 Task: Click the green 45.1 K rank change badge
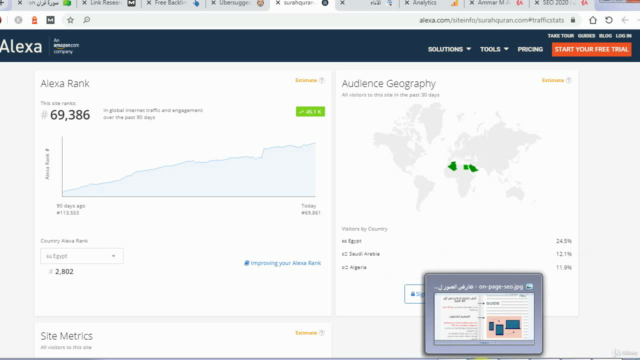310,111
